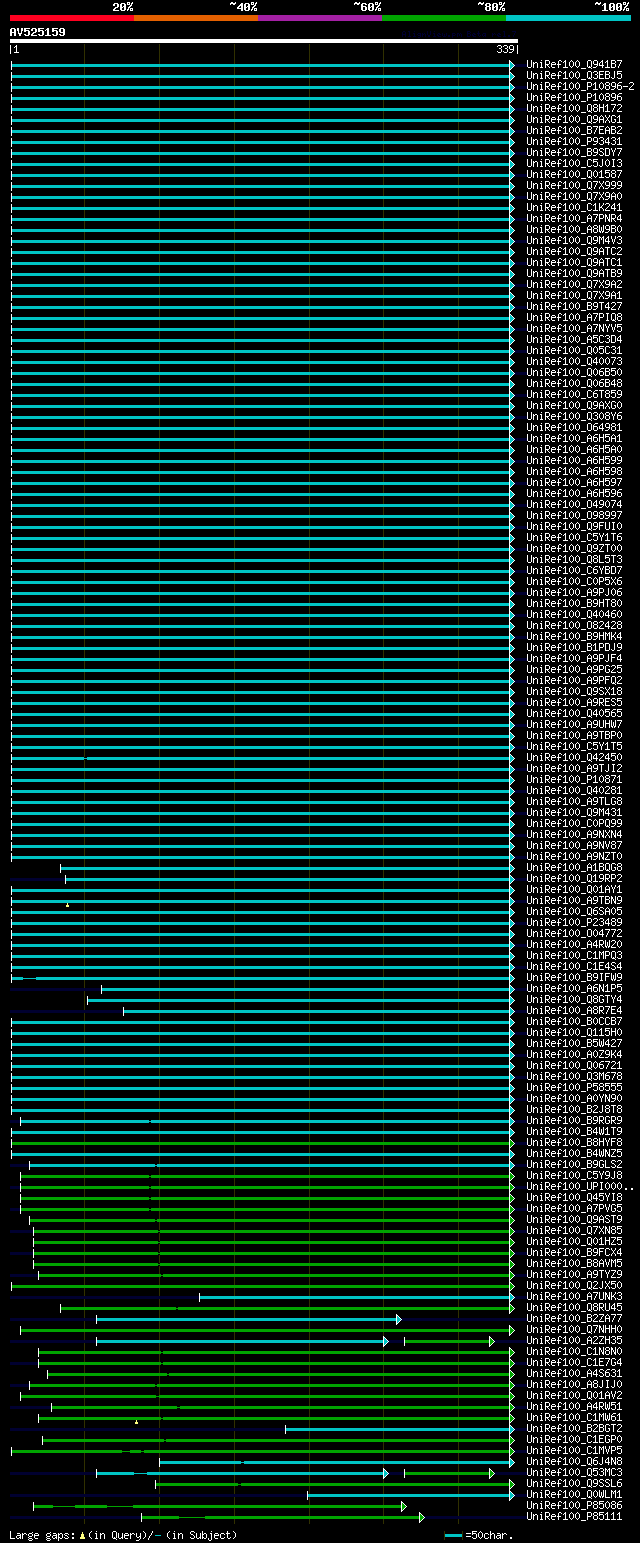Click the green ~80% identity legend segment
The image size is (640, 1543).
(x=444, y=18)
